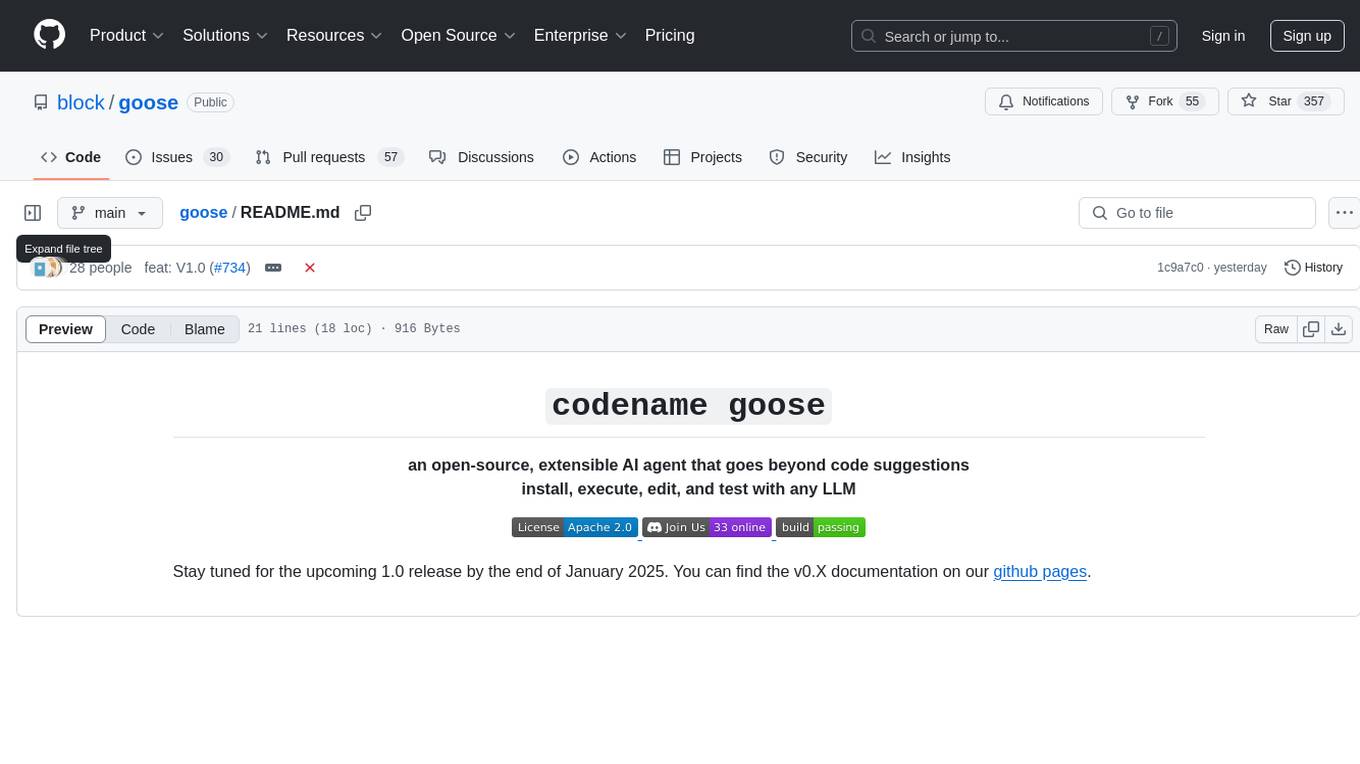
Task: Select the Code view
Action: coord(138,329)
